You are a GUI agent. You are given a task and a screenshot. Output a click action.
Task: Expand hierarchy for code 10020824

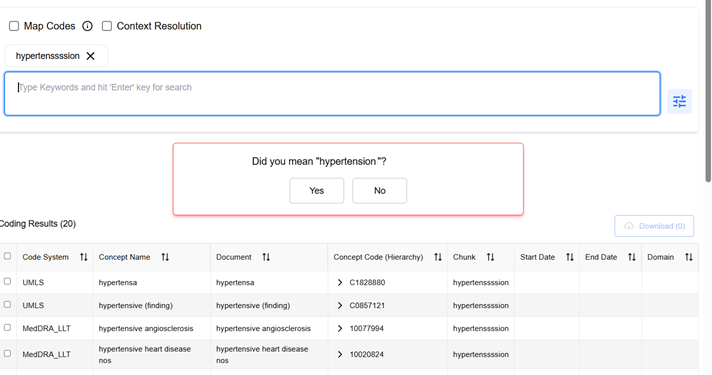[340, 355]
